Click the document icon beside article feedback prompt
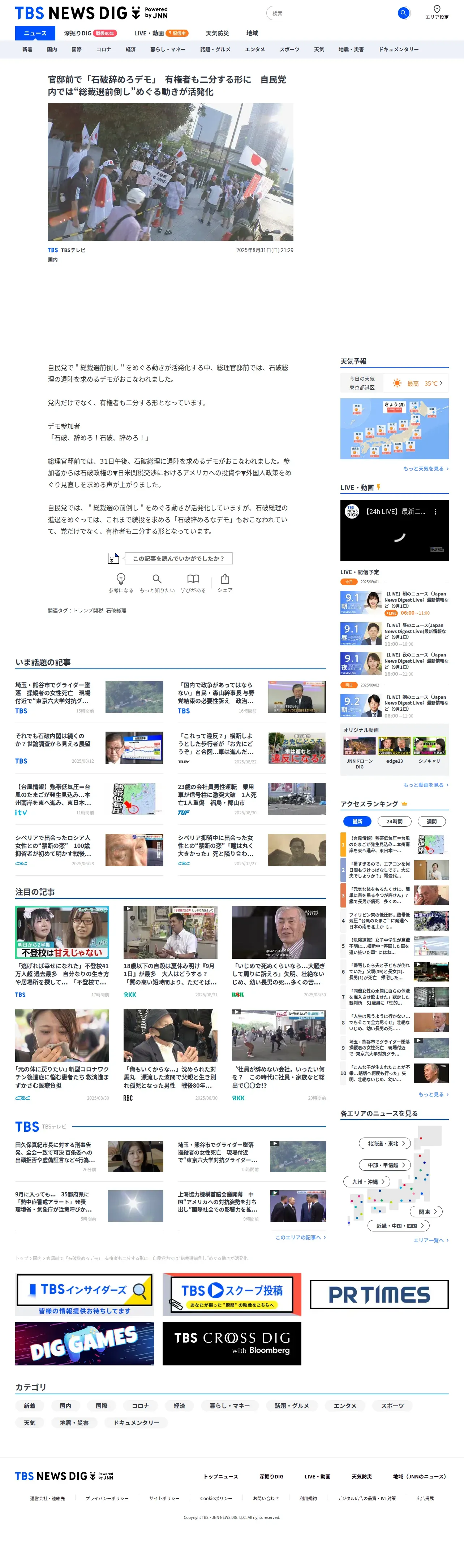 [x=113, y=558]
